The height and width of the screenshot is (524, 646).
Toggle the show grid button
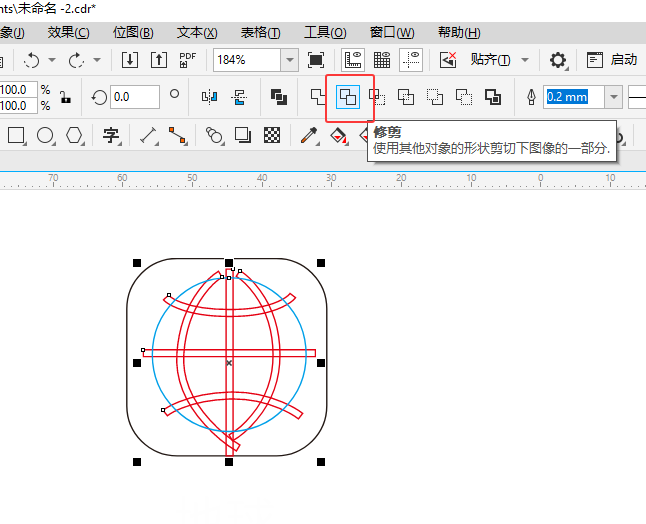381,60
